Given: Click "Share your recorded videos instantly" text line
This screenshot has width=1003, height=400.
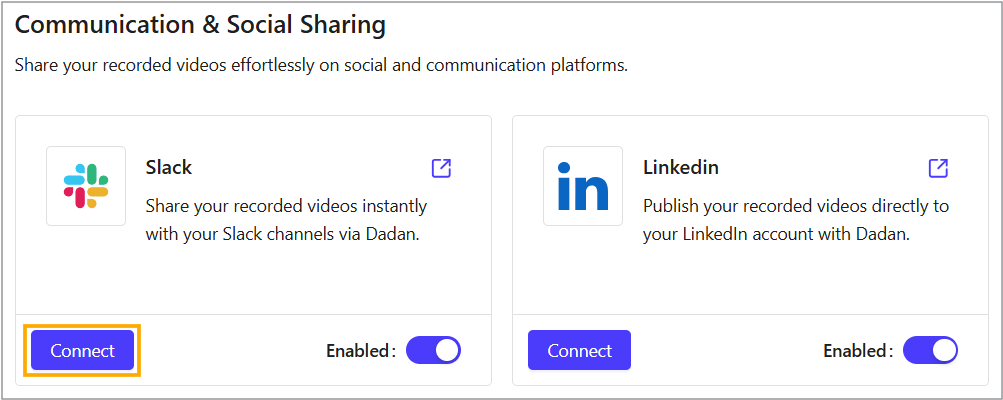Looking at the screenshot, I should (286, 206).
